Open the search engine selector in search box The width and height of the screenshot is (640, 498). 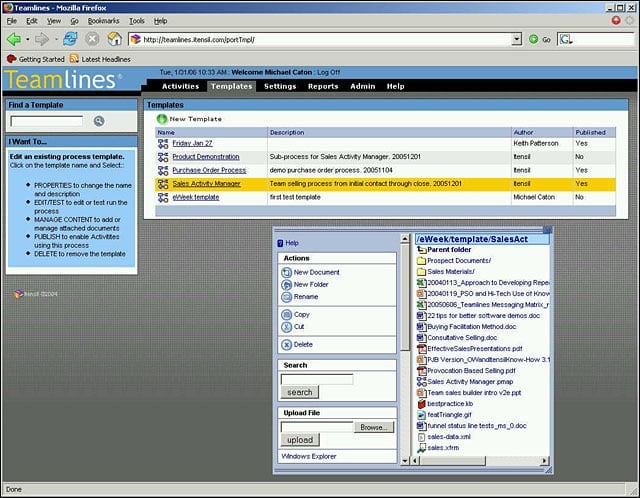pyautogui.click(x=566, y=39)
